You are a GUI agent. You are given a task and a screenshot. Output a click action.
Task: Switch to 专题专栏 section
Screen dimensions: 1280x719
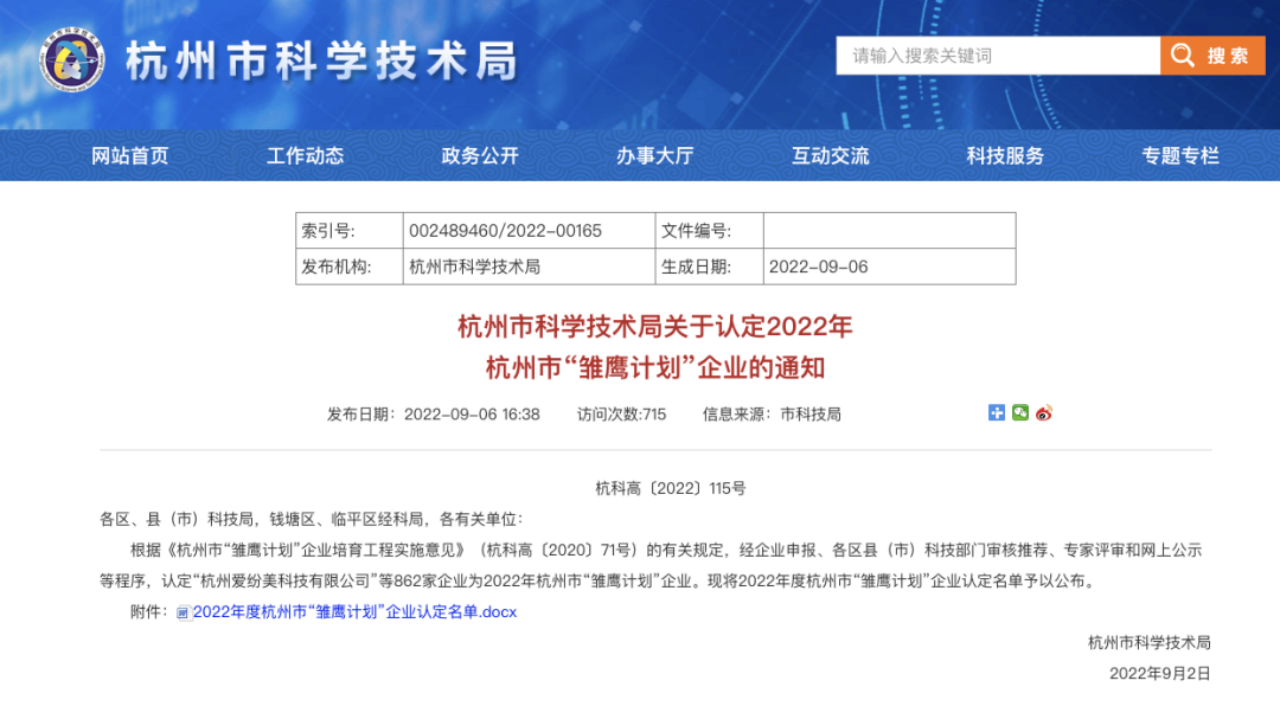pyautogui.click(x=1181, y=156)
